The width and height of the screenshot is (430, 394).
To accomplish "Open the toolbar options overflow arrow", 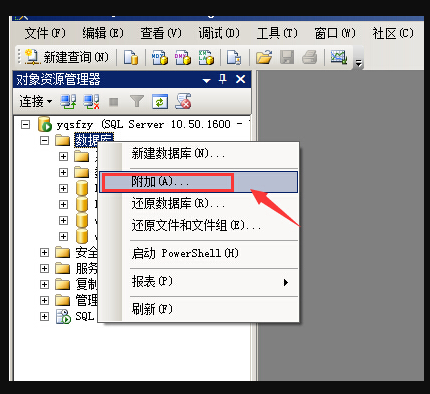I will 358,63.
